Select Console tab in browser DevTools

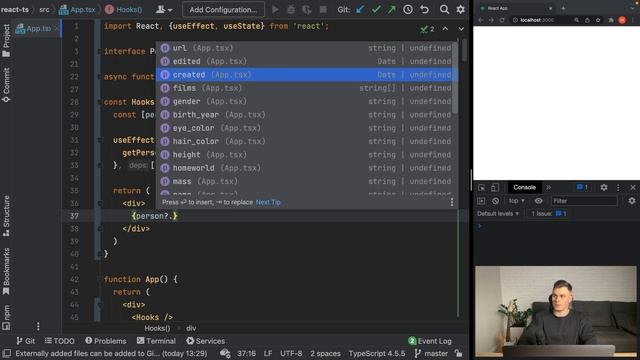pos(524,187)
